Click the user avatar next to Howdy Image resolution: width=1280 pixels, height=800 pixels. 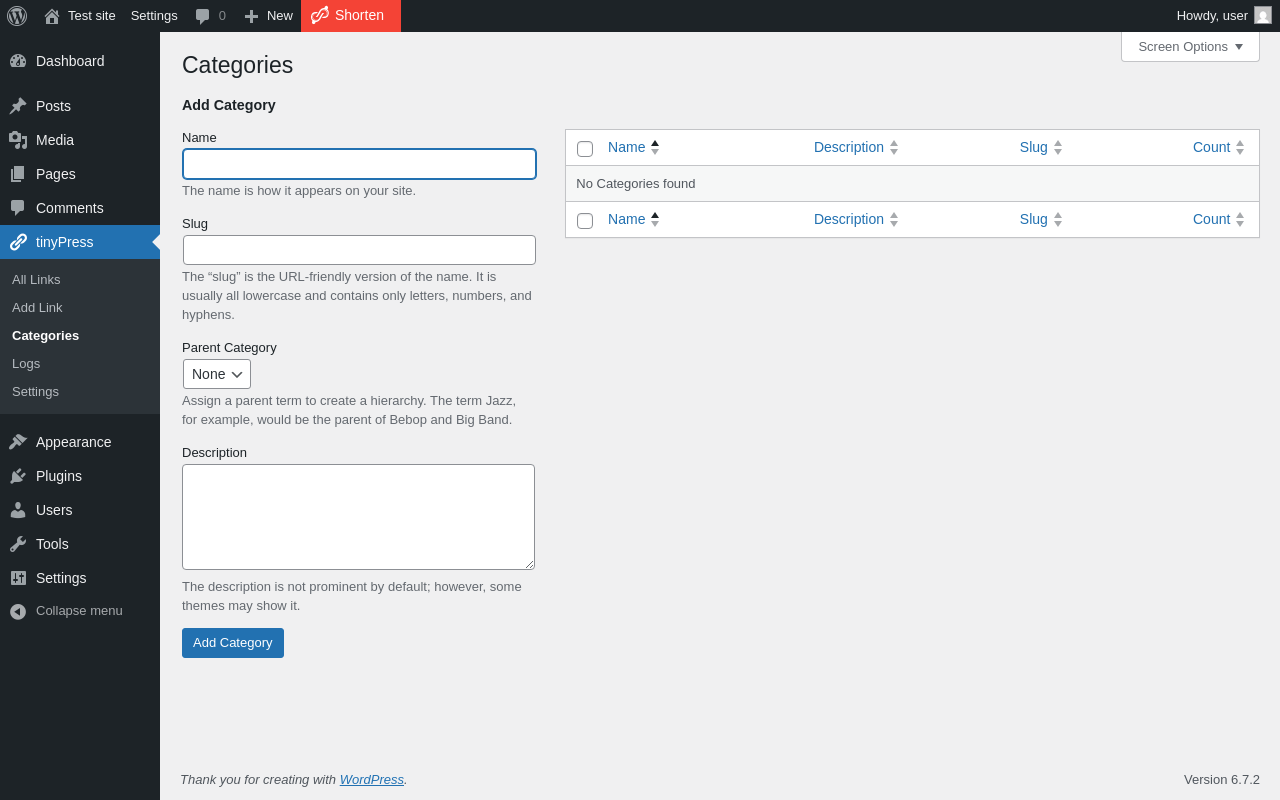[x=1263, y=15]
